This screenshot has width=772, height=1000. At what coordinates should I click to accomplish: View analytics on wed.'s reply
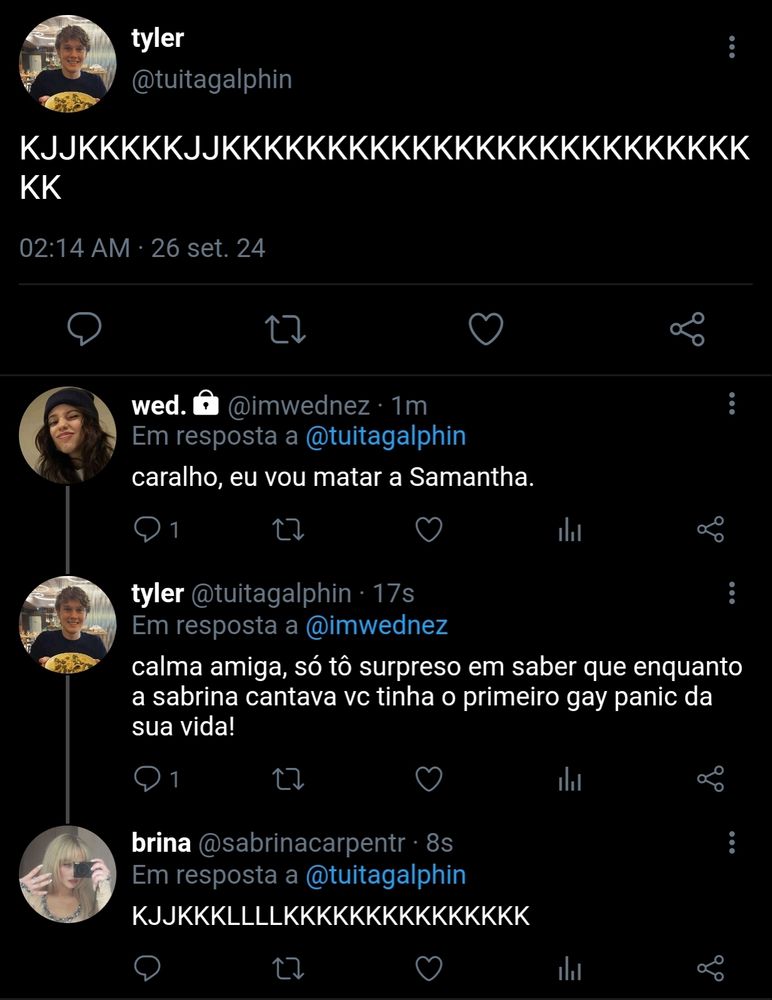570,530
